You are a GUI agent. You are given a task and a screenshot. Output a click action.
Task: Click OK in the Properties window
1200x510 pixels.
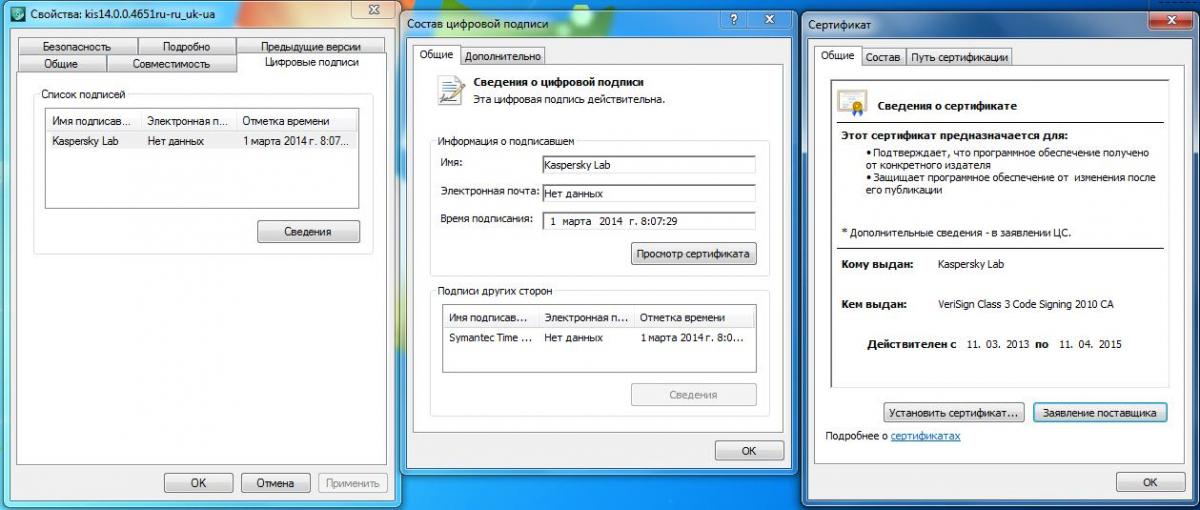pos(198,483)
